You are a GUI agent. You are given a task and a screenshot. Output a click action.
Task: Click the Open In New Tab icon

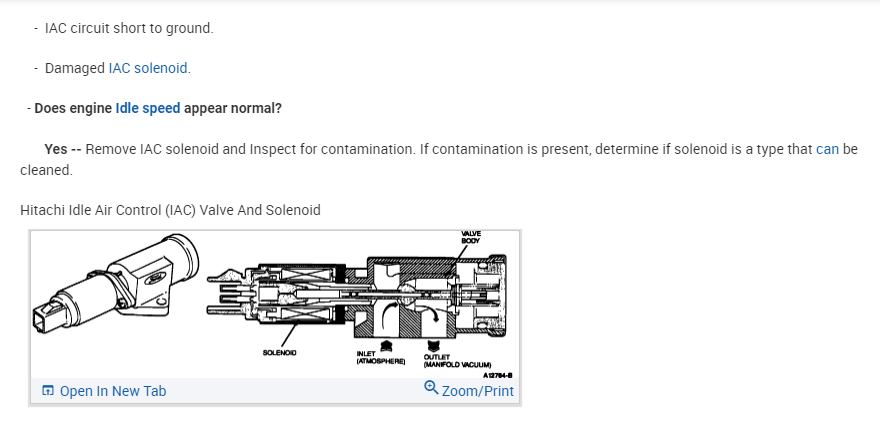pyautogui.click(x=47, y=391)
